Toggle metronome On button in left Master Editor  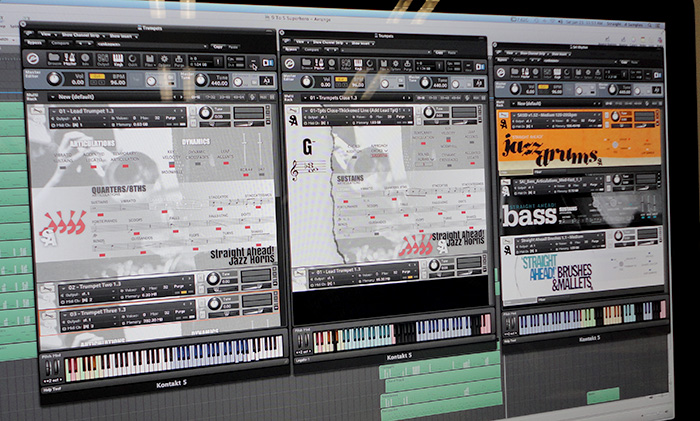[171, 77]
